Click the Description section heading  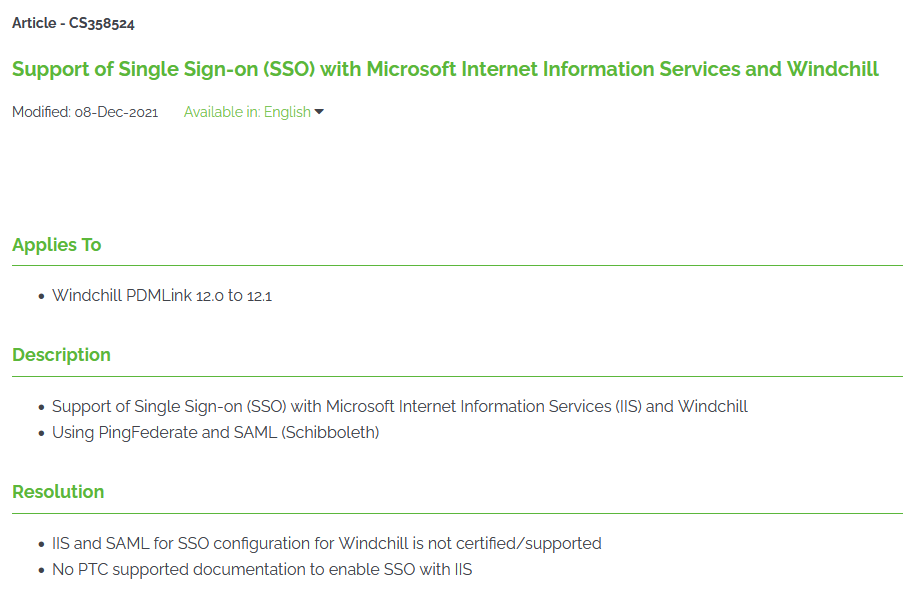61,355
